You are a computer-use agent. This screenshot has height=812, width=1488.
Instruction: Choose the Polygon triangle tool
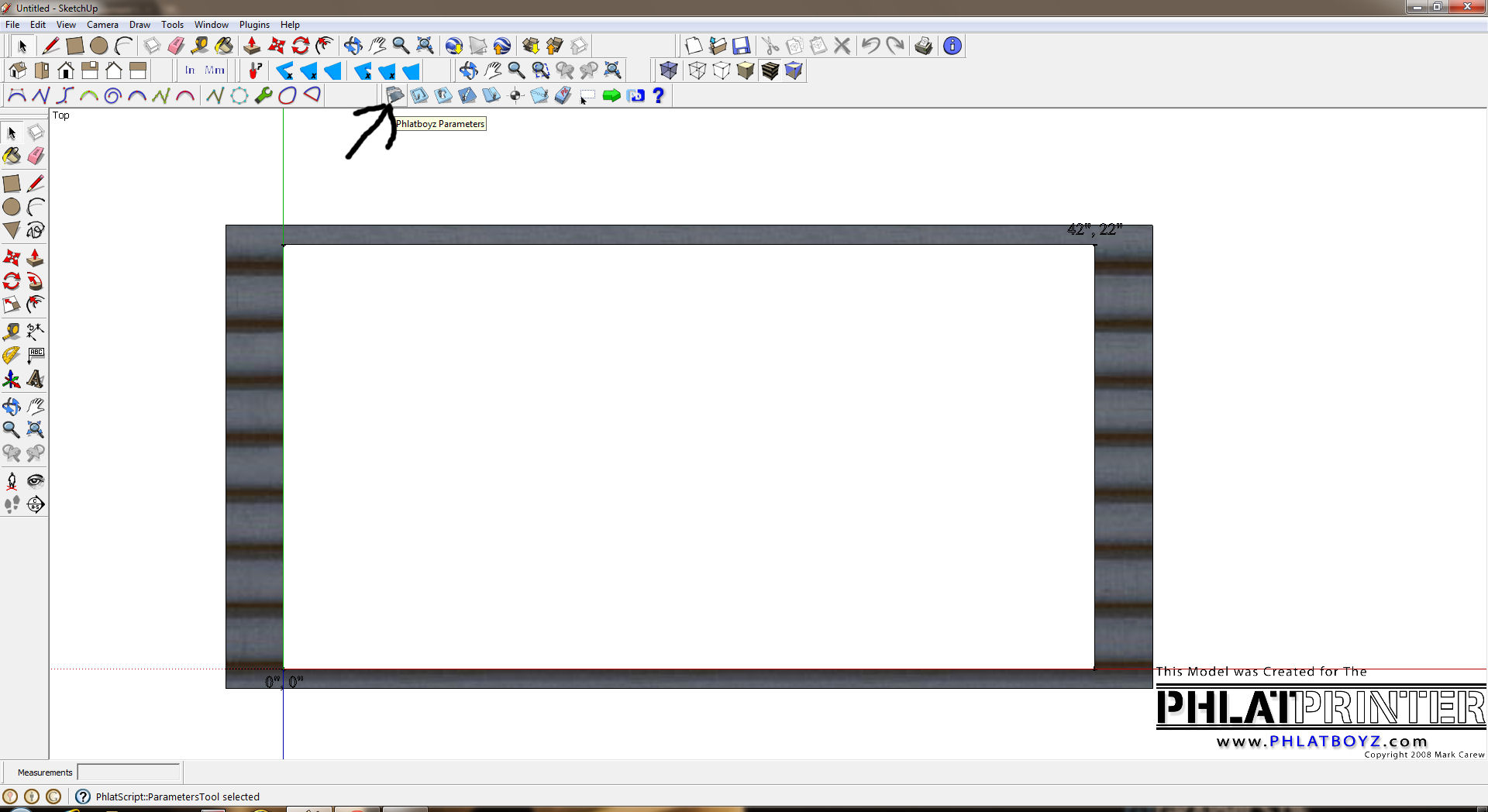[x=12, y=230]
